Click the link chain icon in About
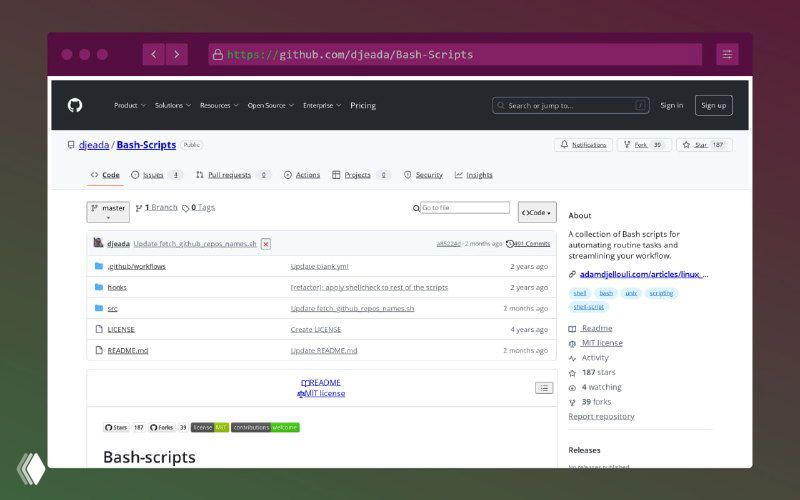 tap(572, 274)
